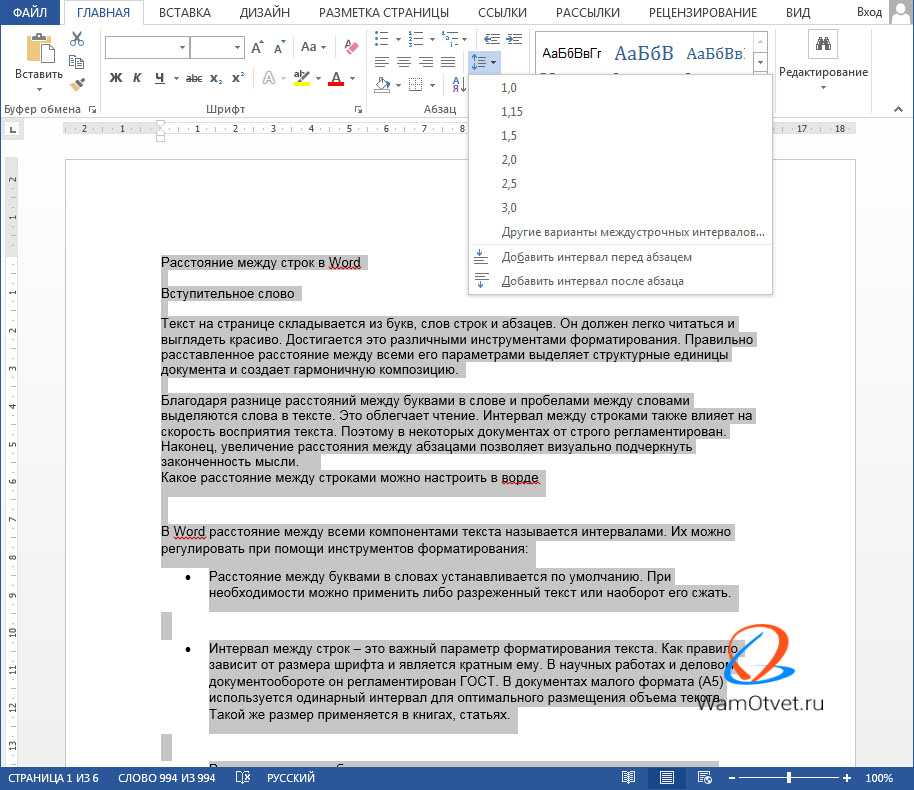Open the ФАЙЛ tab
The image size is (914, 790).
tap(30, 12)
